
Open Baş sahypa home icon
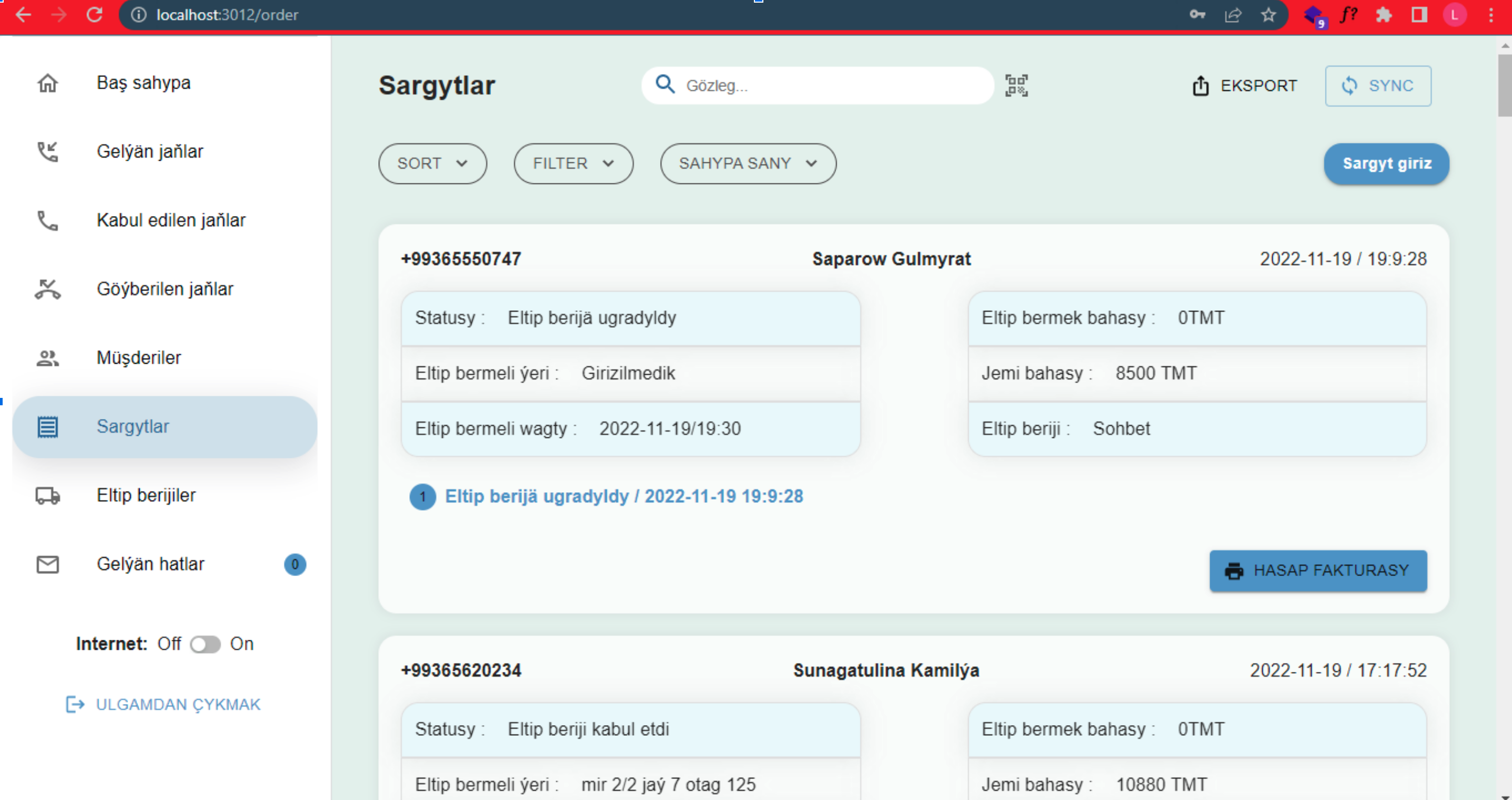(x=47, y=83)
